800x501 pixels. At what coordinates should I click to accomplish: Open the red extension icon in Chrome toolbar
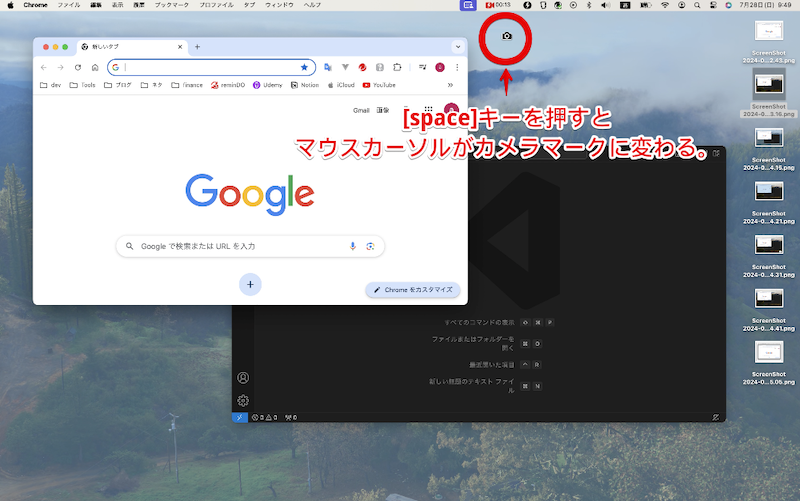tap(362, 67)
